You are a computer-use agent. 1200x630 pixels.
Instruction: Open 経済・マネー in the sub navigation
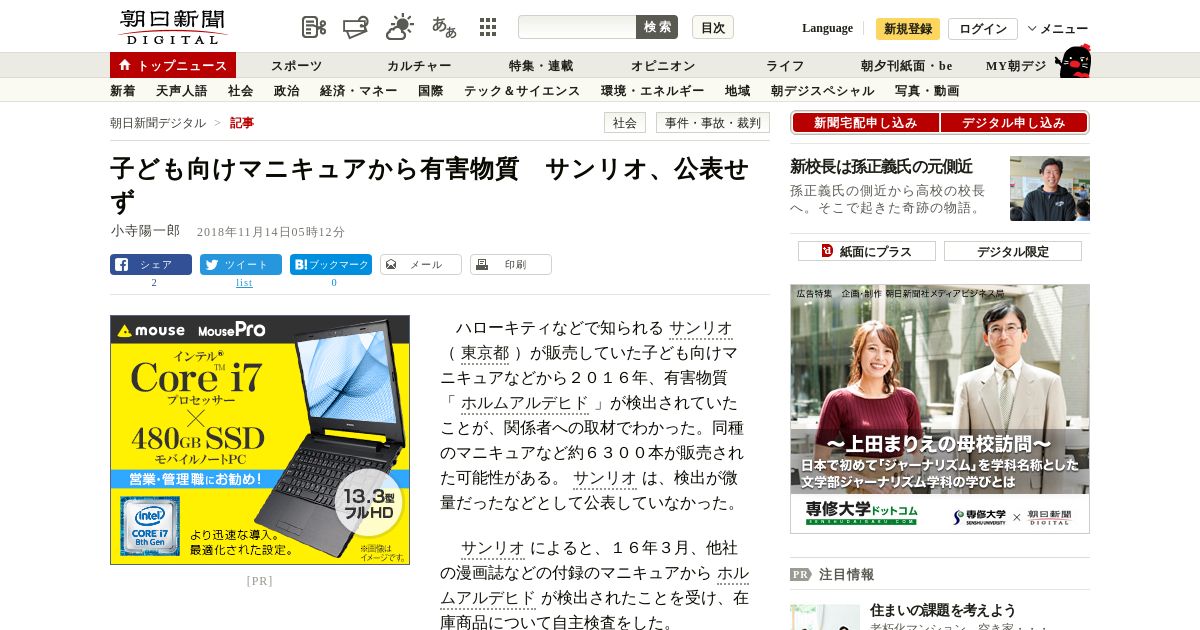(359, 90)
